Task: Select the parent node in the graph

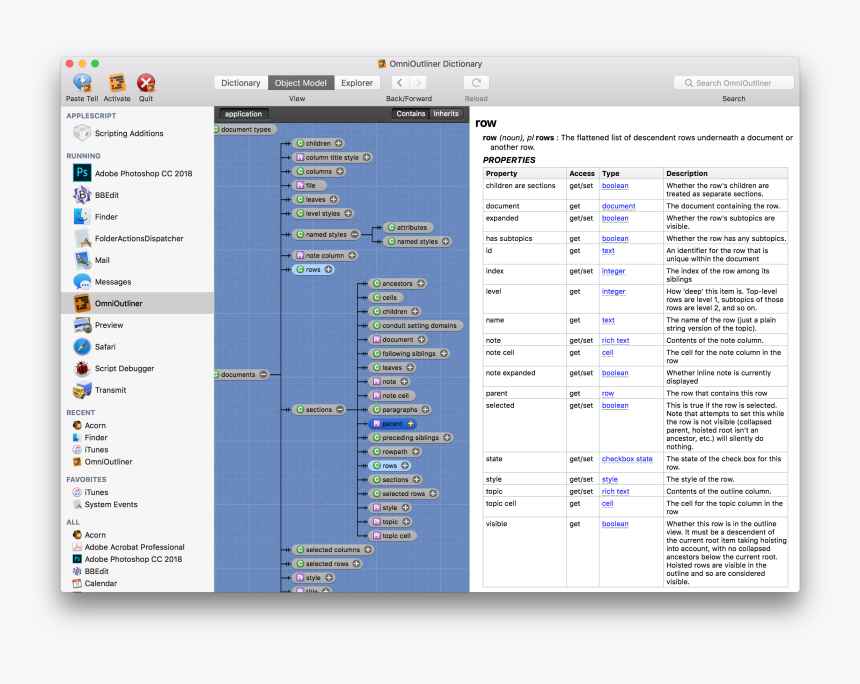Action: [x=392, y=424]
